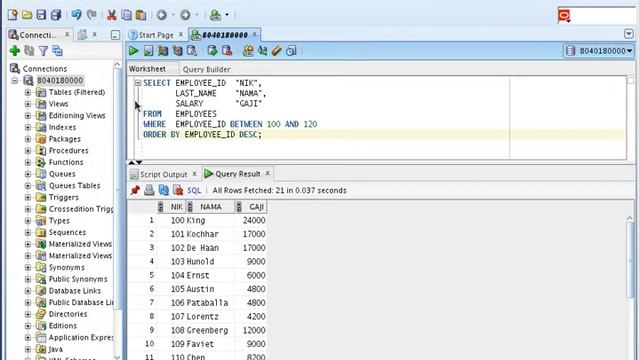Open the tab list dropdown at right
Viewport: 640px width, 360px height.
(x=629, y=34)
